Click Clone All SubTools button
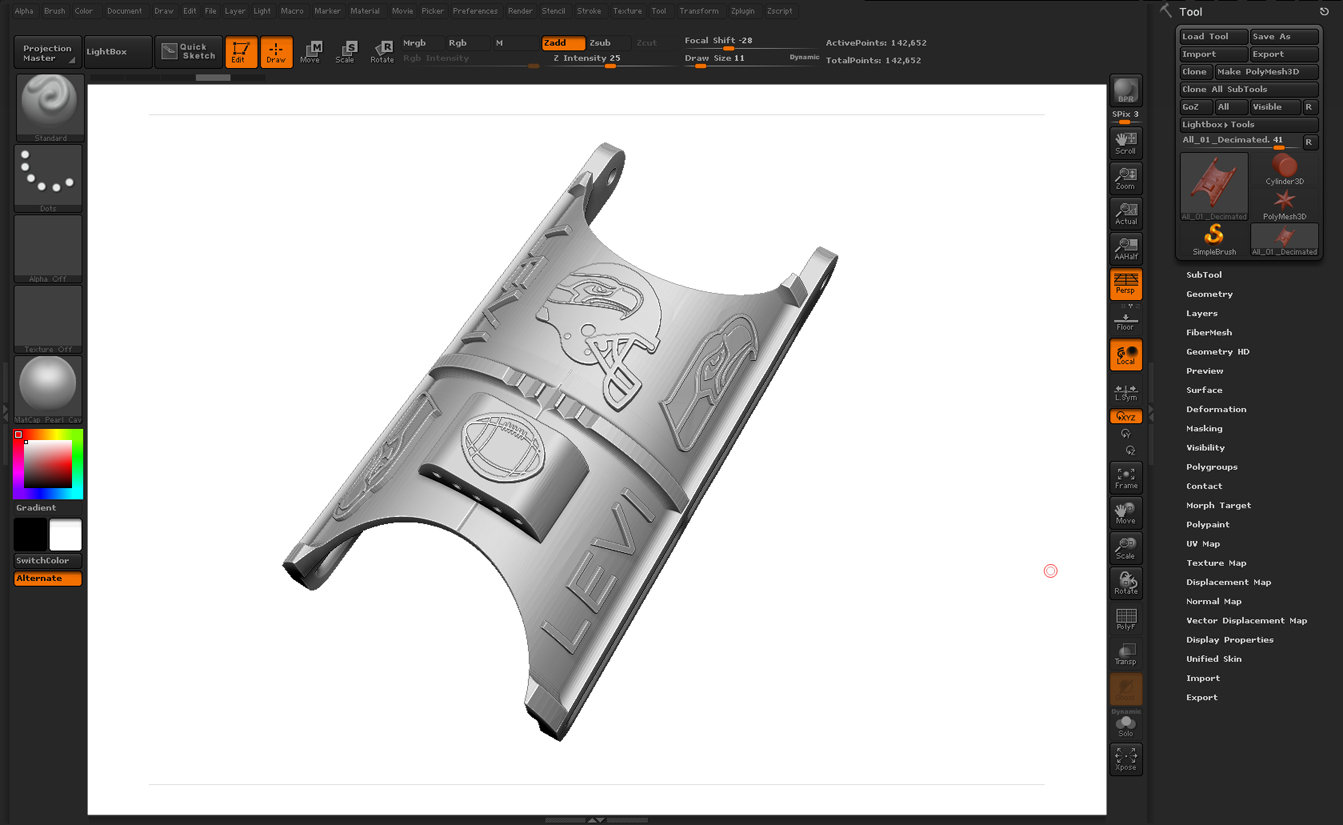Screen dimensions: 1343x825 coord(1249,89)
